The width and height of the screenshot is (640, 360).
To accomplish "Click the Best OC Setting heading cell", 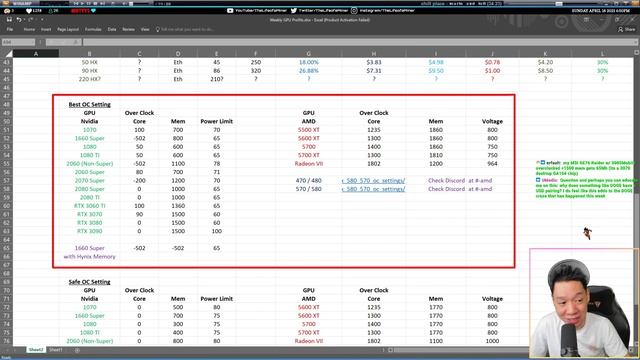I will [89, 104].
